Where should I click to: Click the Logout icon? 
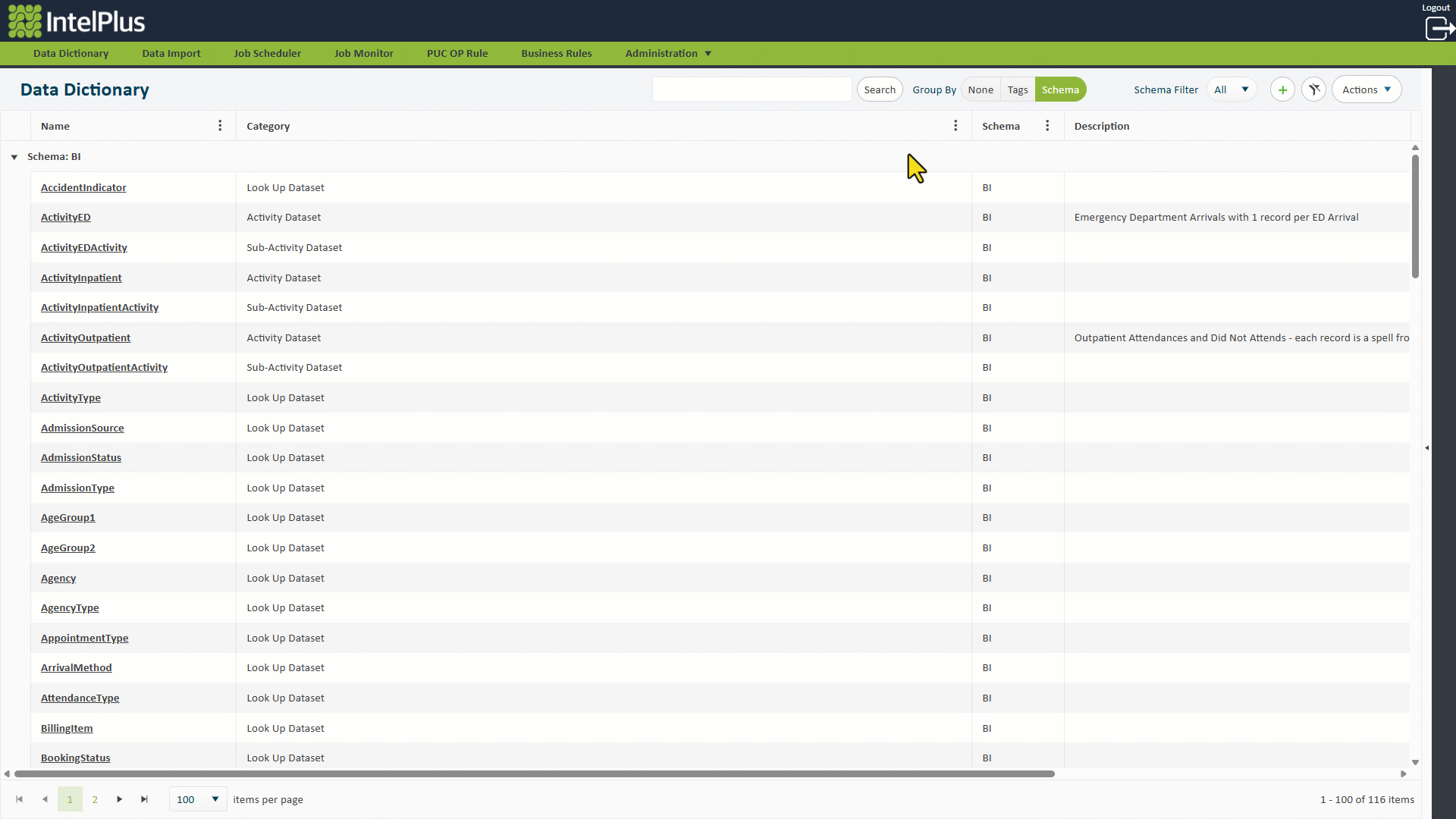(x=1439, y=28)
